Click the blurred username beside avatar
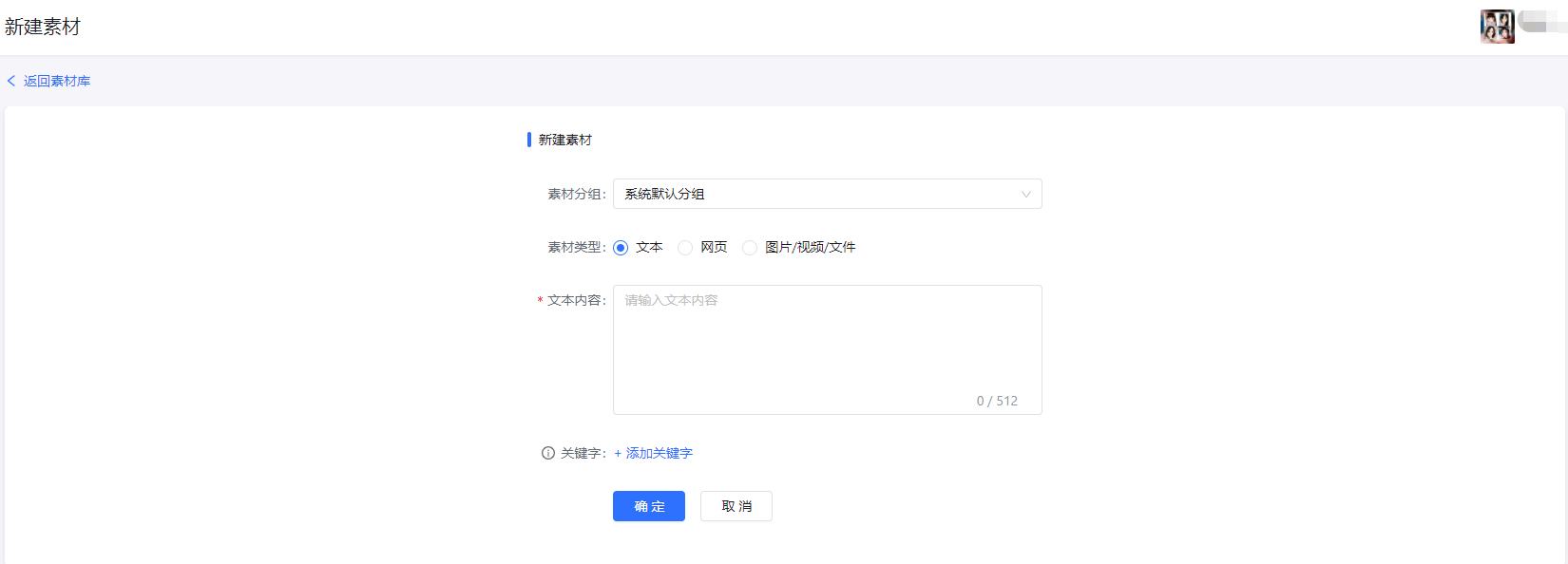The height and width of the screenshot is (564, 1568). (x=1541, y=21)
